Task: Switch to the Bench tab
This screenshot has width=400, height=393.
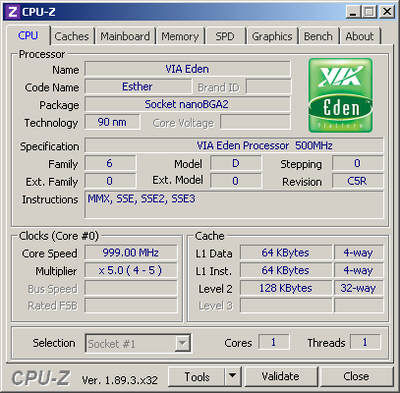Action: (318, 36)
